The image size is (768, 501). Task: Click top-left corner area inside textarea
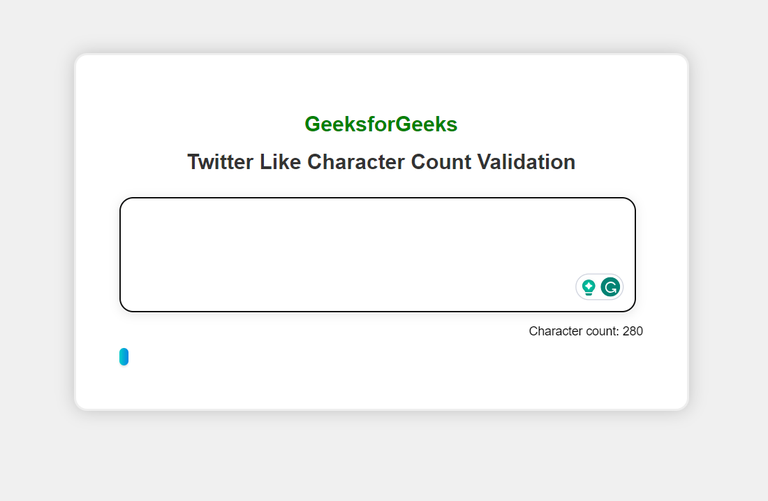tap(140, 215)
